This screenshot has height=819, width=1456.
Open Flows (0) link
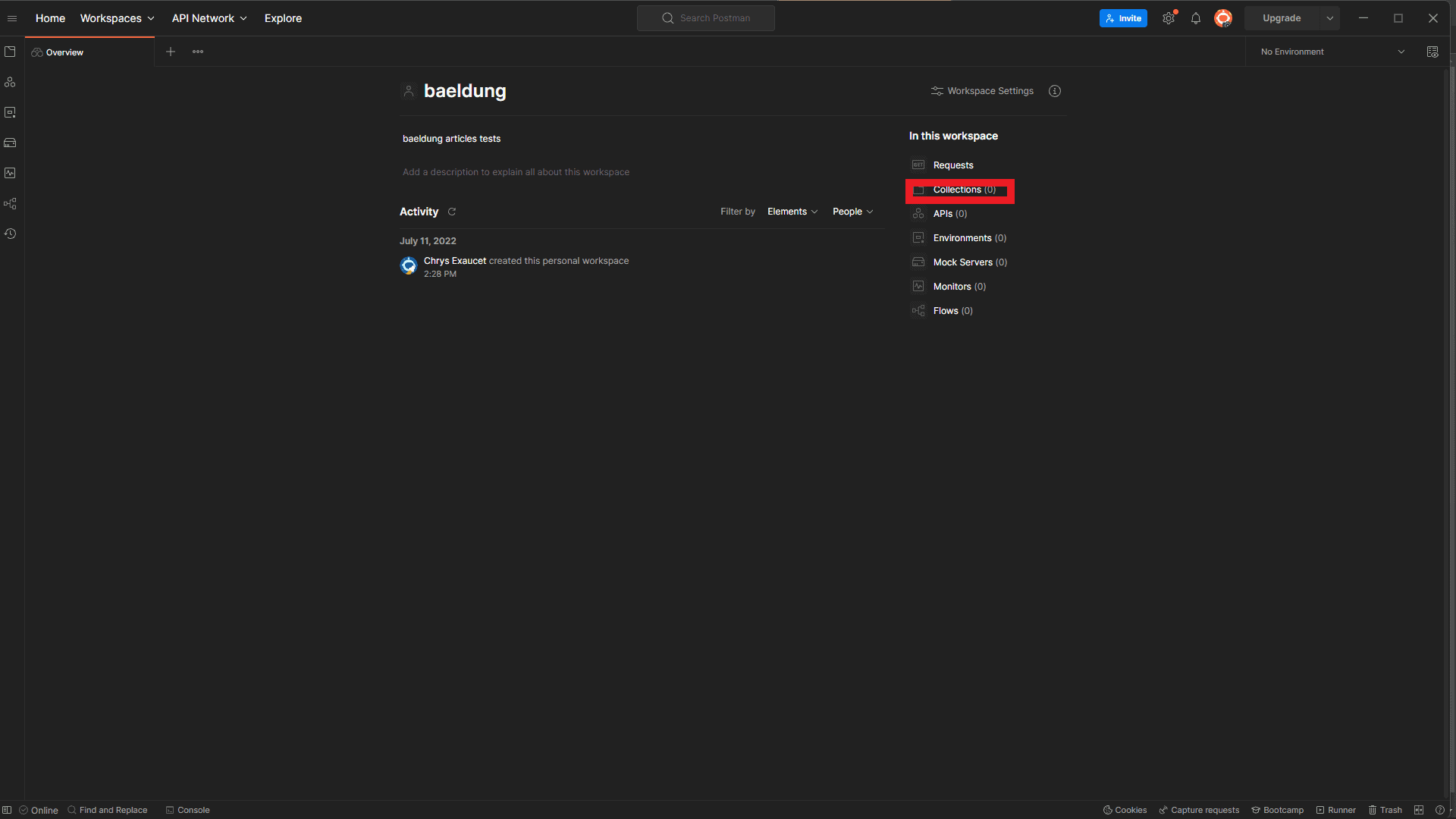pyautogui.click(x=942, y=311)
